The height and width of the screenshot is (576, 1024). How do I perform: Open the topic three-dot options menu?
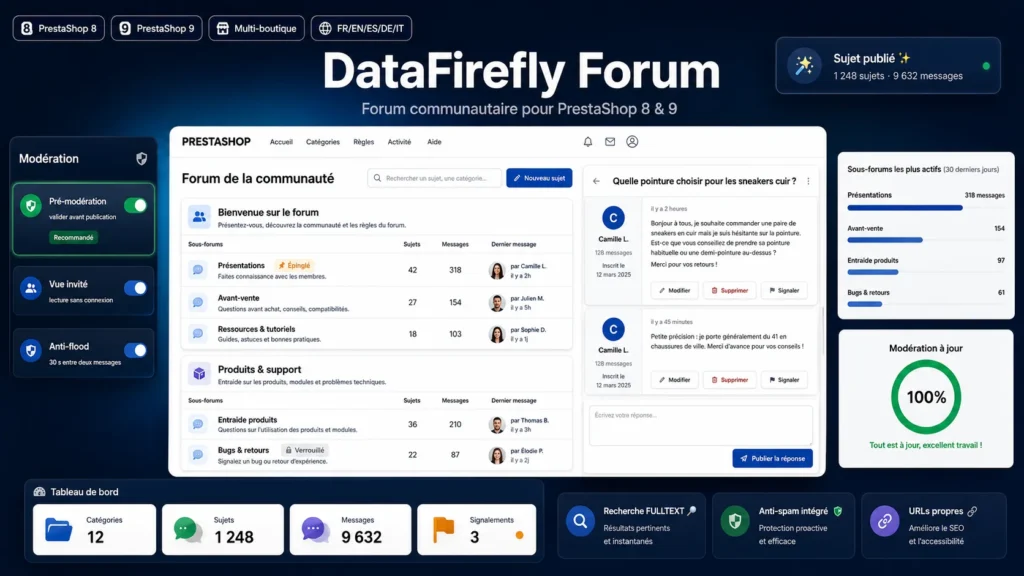coord(808,182)
